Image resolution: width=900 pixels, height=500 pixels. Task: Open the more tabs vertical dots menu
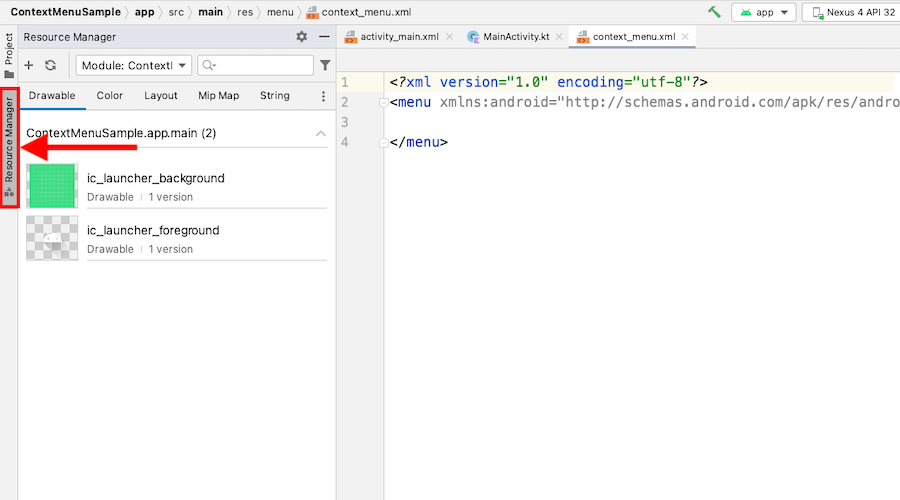(323, 96)
